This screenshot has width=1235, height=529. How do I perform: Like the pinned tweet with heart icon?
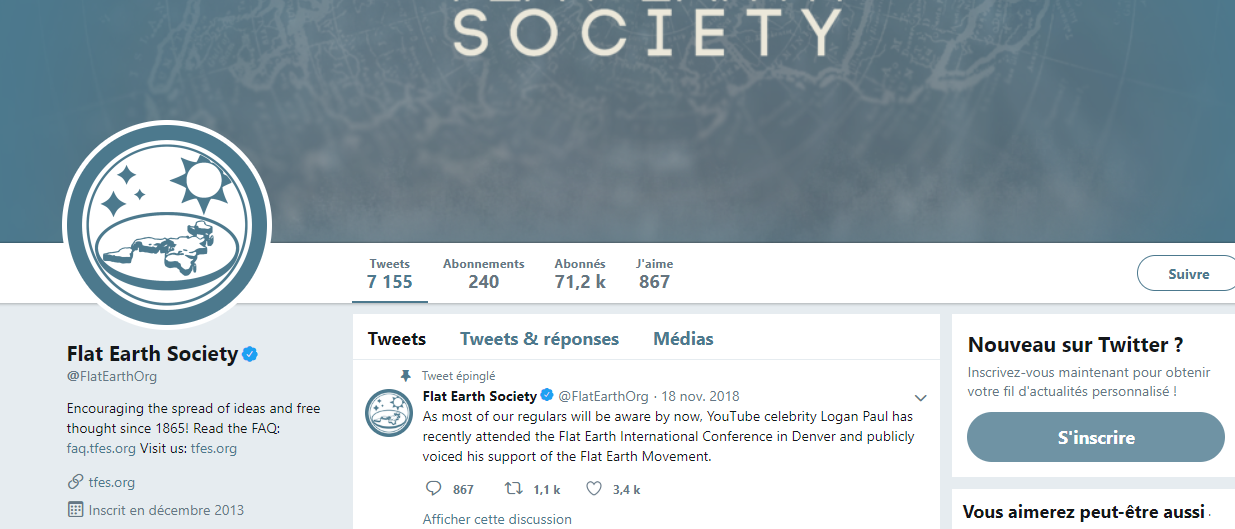594,489
